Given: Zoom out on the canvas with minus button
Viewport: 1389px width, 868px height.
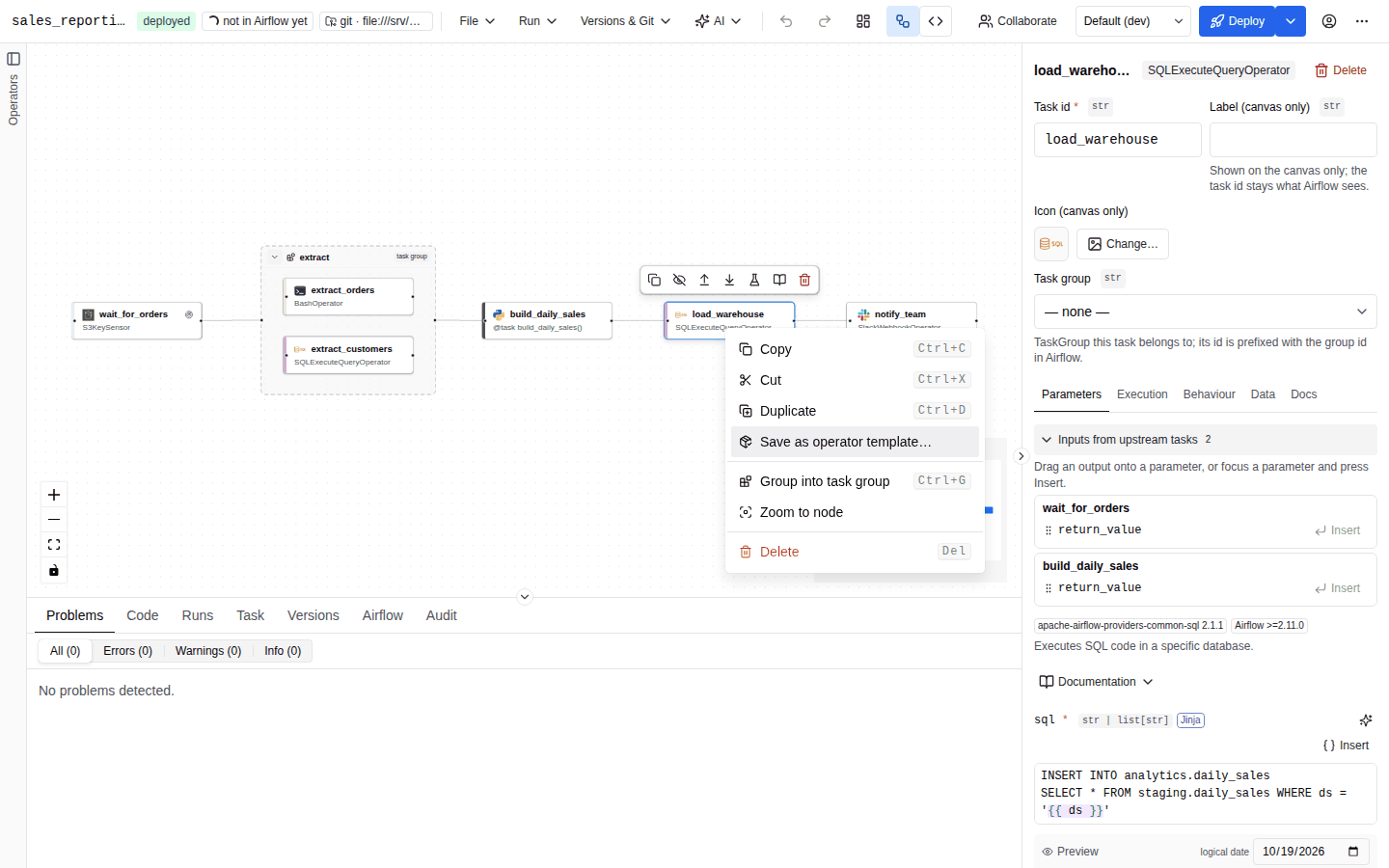Looking at the screenshot, I should pyautogui.click(x=54, y=520).
